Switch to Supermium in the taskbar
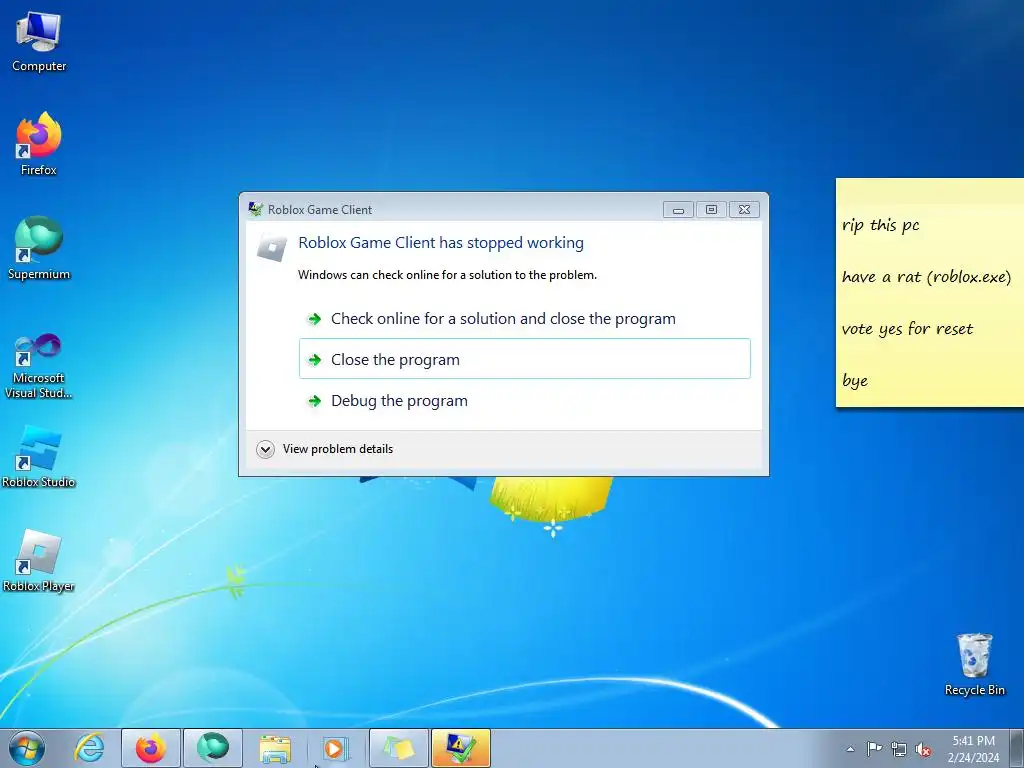 pyautogui.click(x=213, y=748)
